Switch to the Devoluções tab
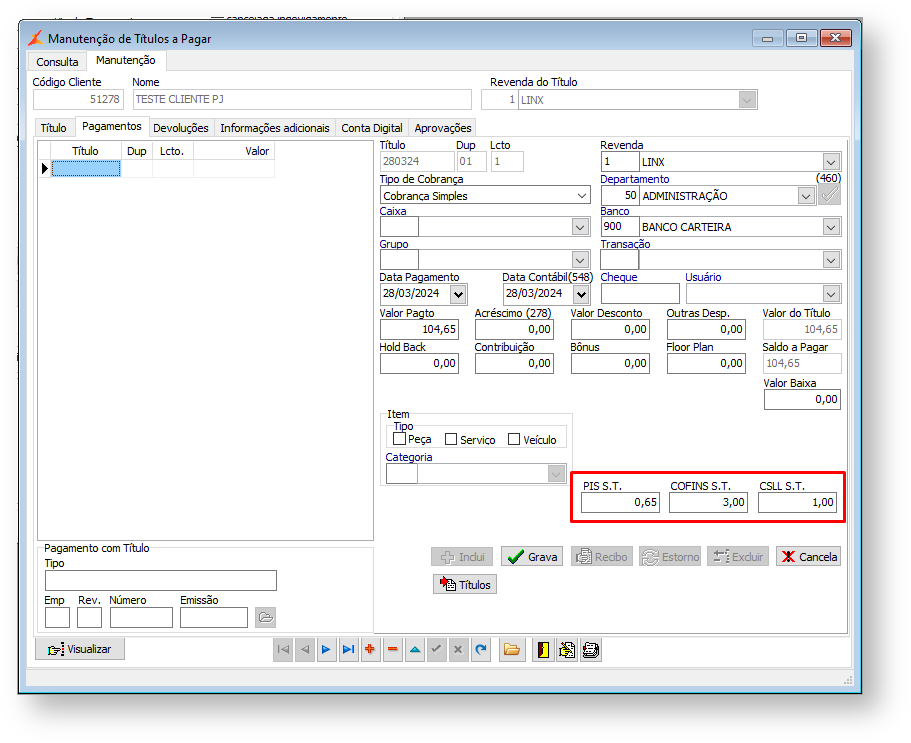The image size is (911, 743). (x=181, y=128)
